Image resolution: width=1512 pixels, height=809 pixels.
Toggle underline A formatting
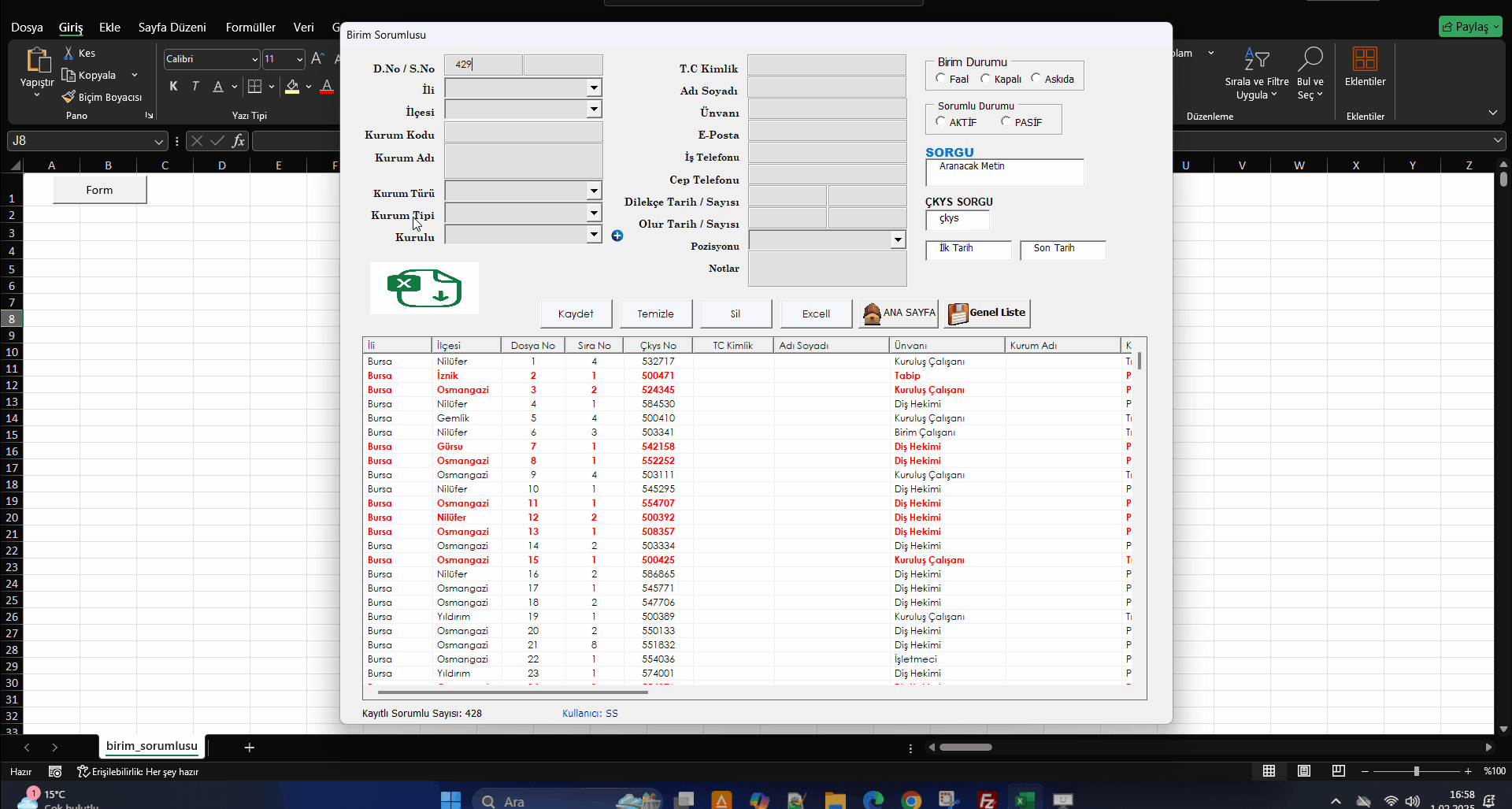(x=218, y=87)
